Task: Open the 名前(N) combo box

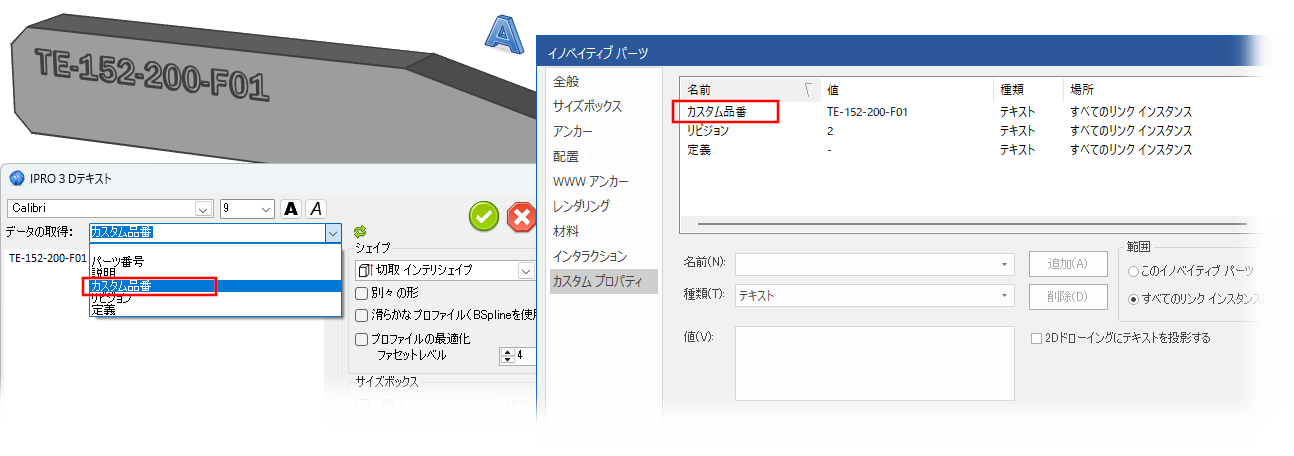Action: (x=875, y=263)
